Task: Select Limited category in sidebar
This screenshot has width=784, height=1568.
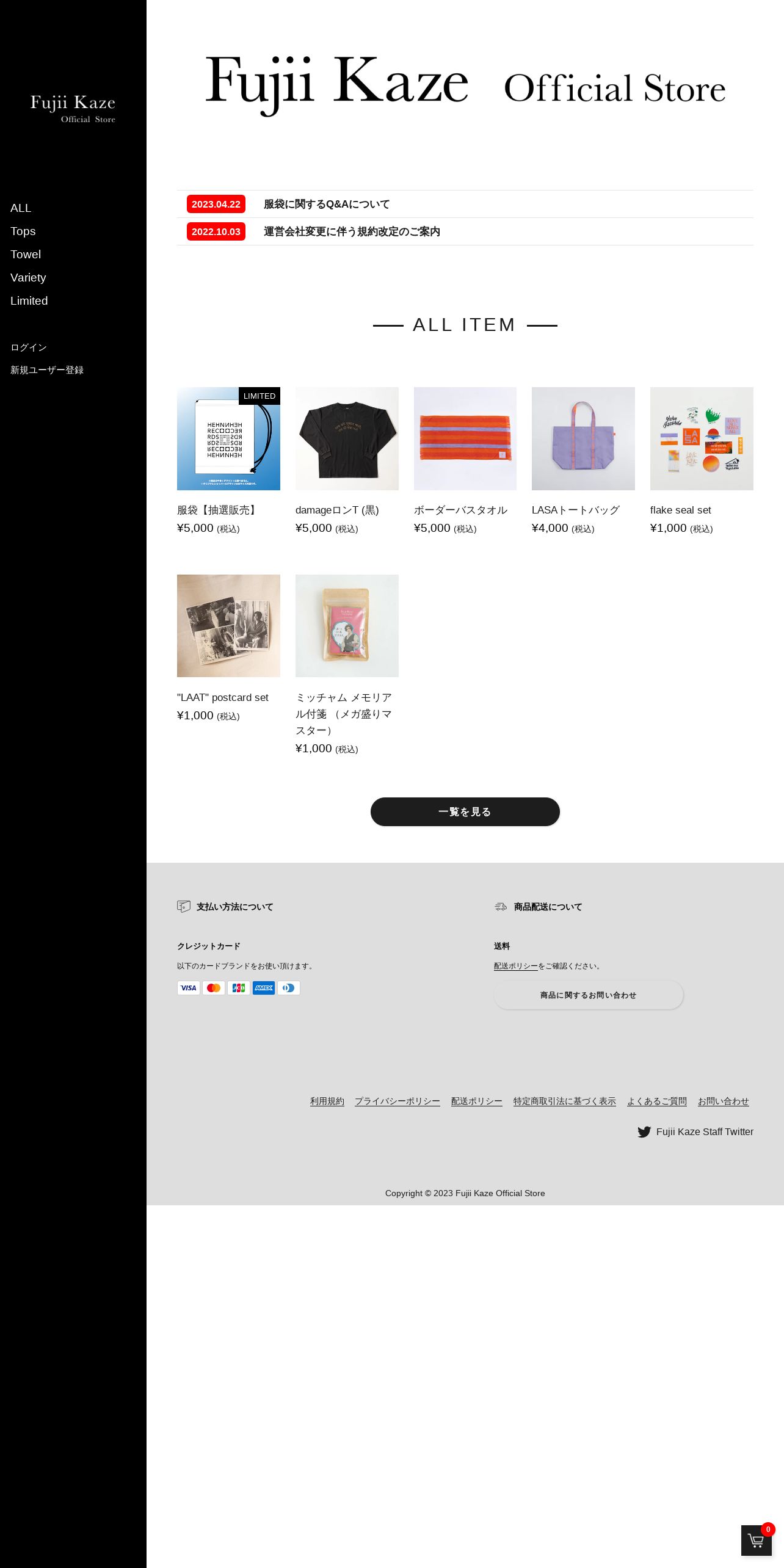Action: pyautogui.click(x=29, y=301)
